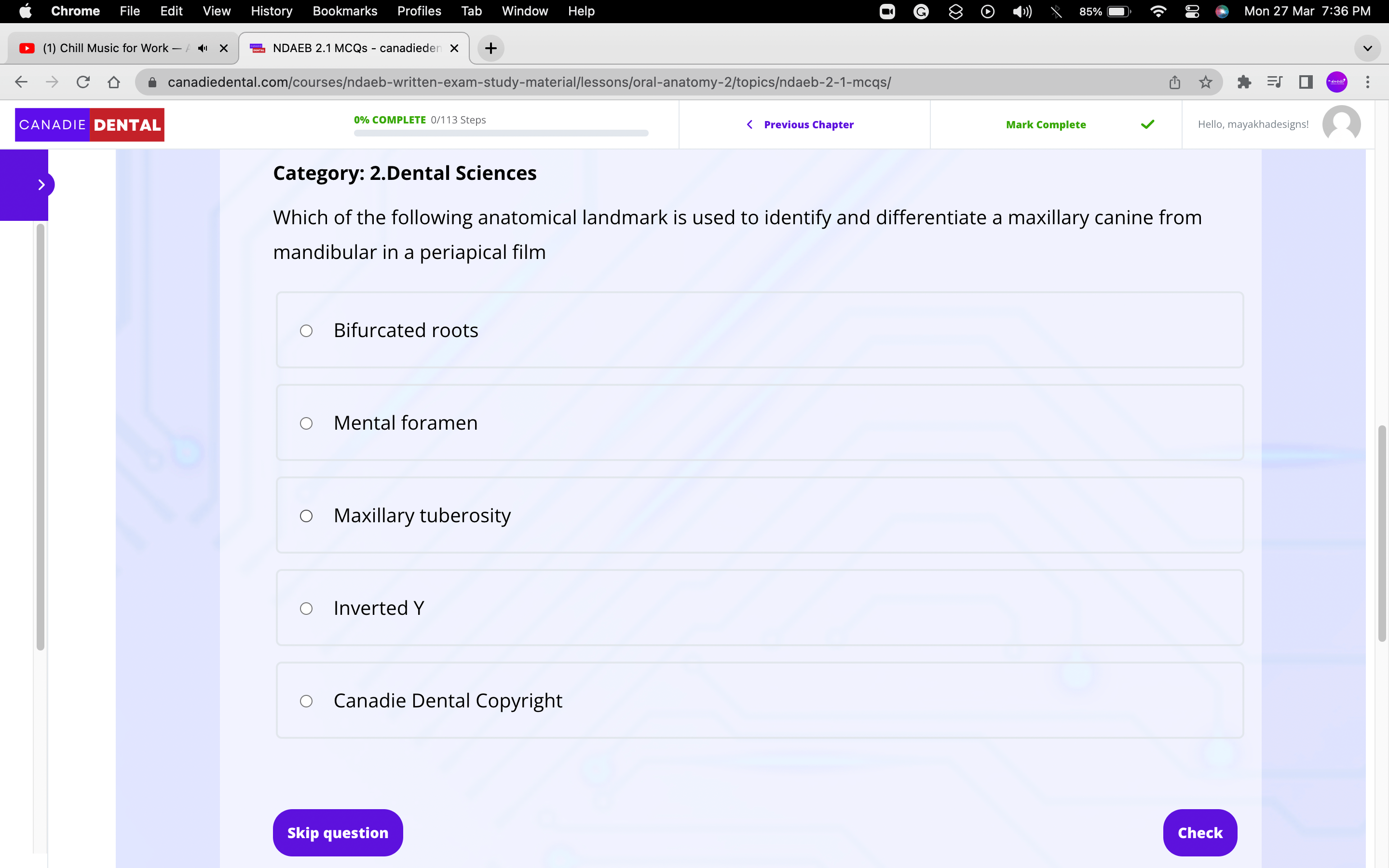Open Siri from the menu bar
The height and width of the screenshot is (868, 1389).
coord(1222,11)
